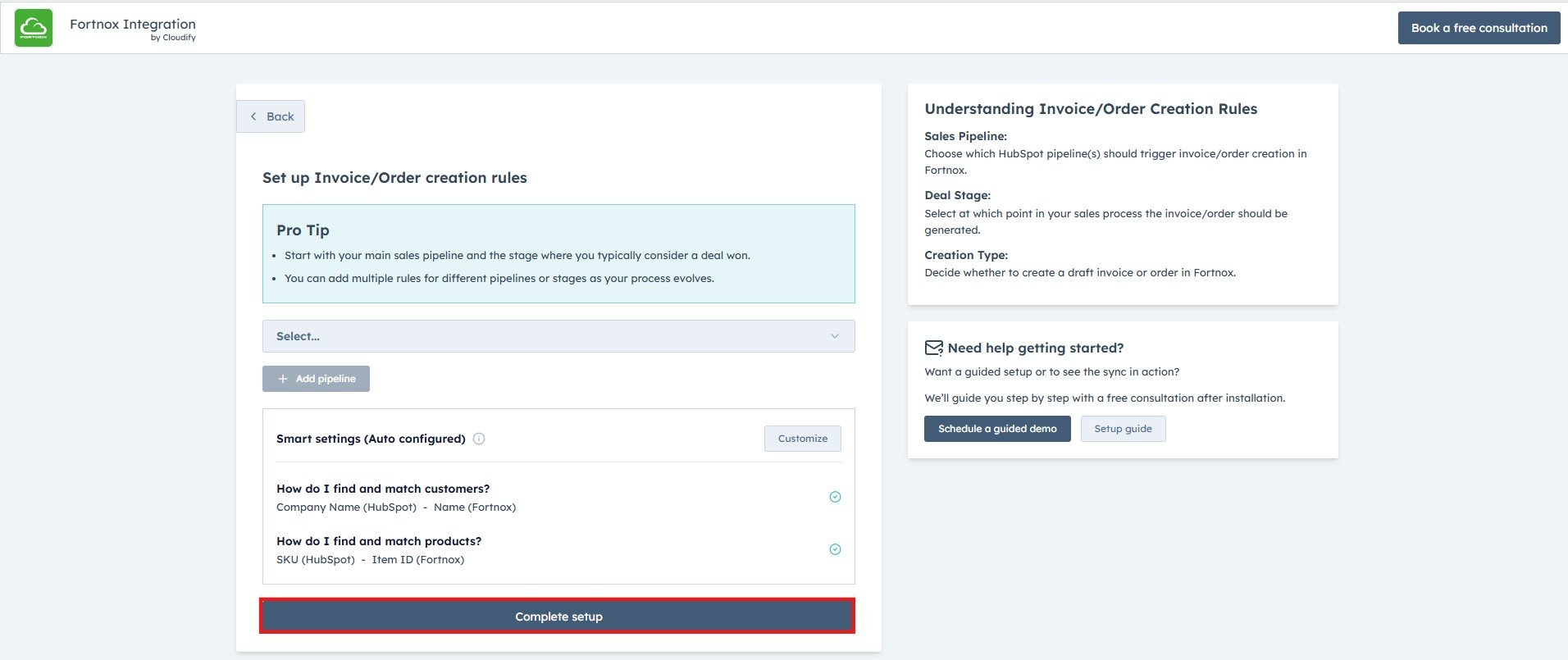Click 'Need help getting started?' heading
Screen dimensions: 1568x660
1035,348
